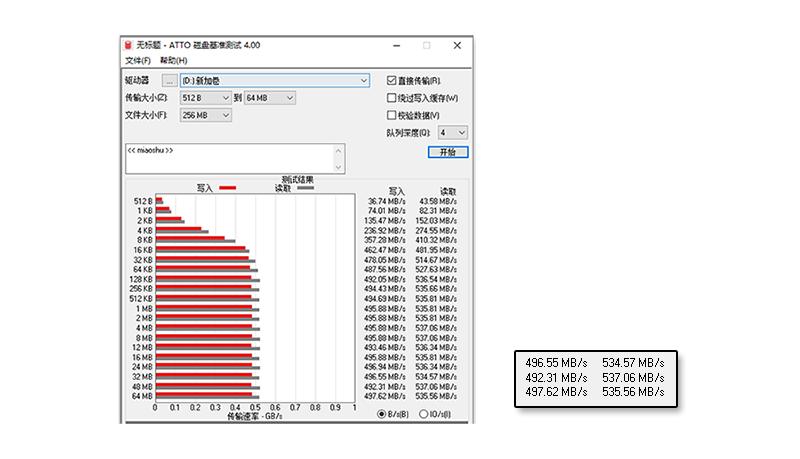Click the 48 MB row label in chart

click(142, 387)
